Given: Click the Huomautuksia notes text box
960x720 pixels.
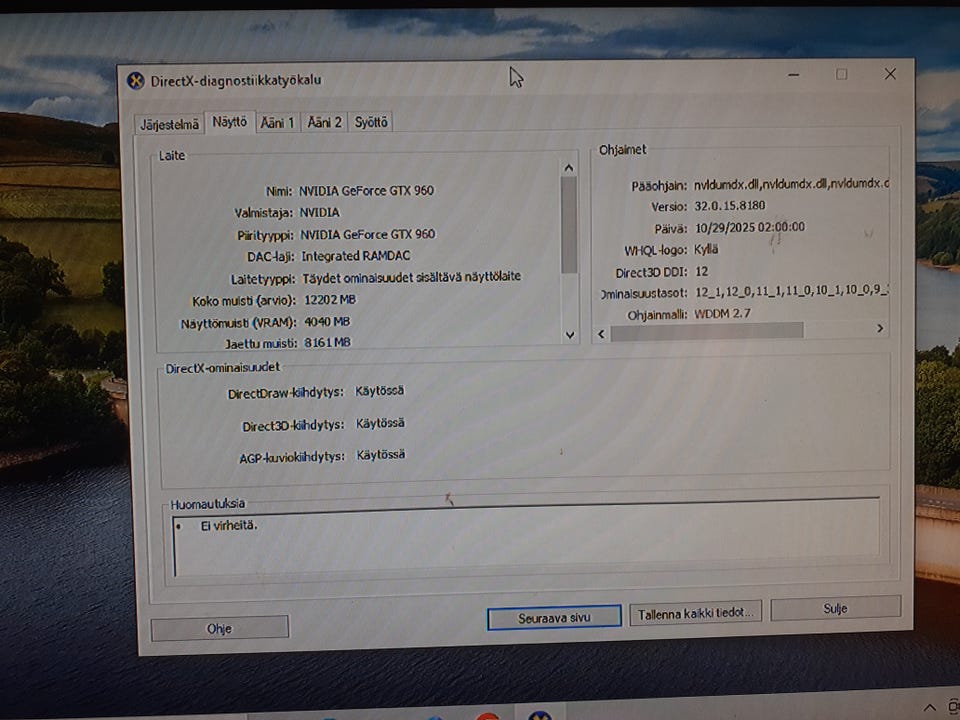Looking at the screenshot, I should [x=527, y=539].
